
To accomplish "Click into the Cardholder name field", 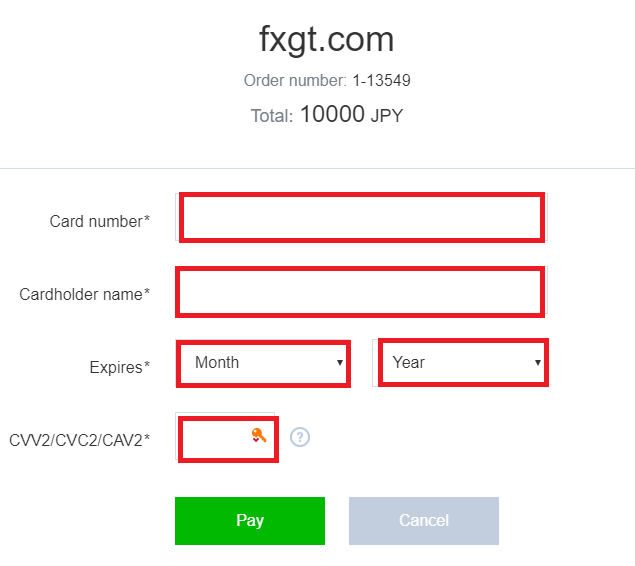I will [x=360, y=292].
